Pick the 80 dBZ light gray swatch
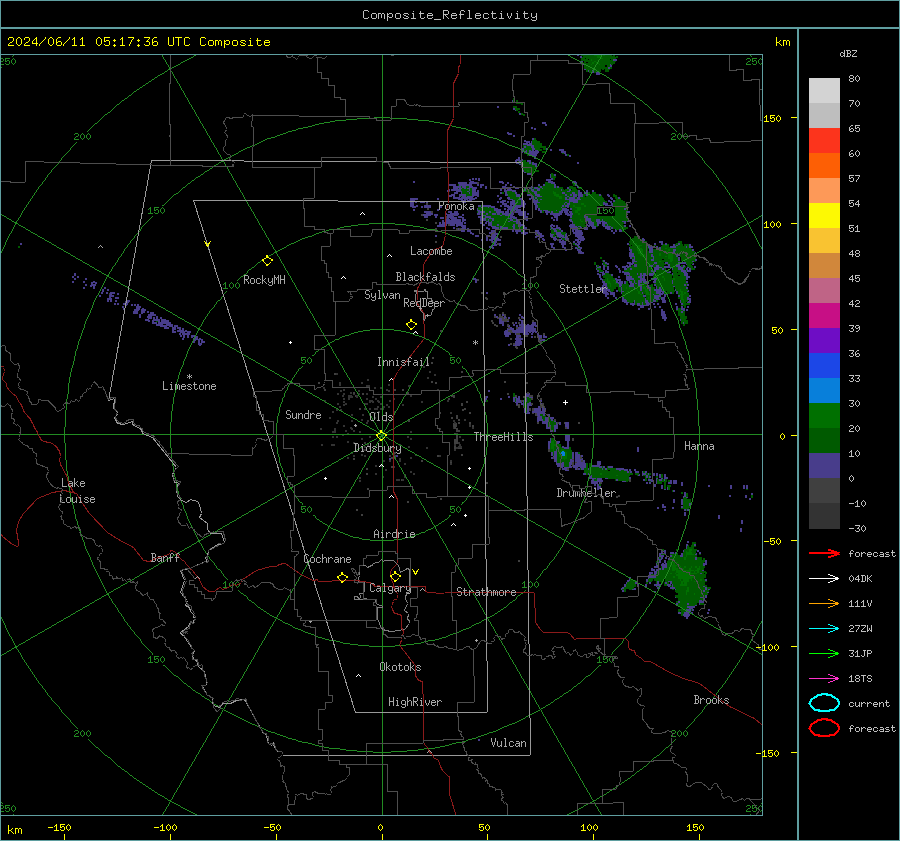The image size is (900, 841). tap(824, 90)
